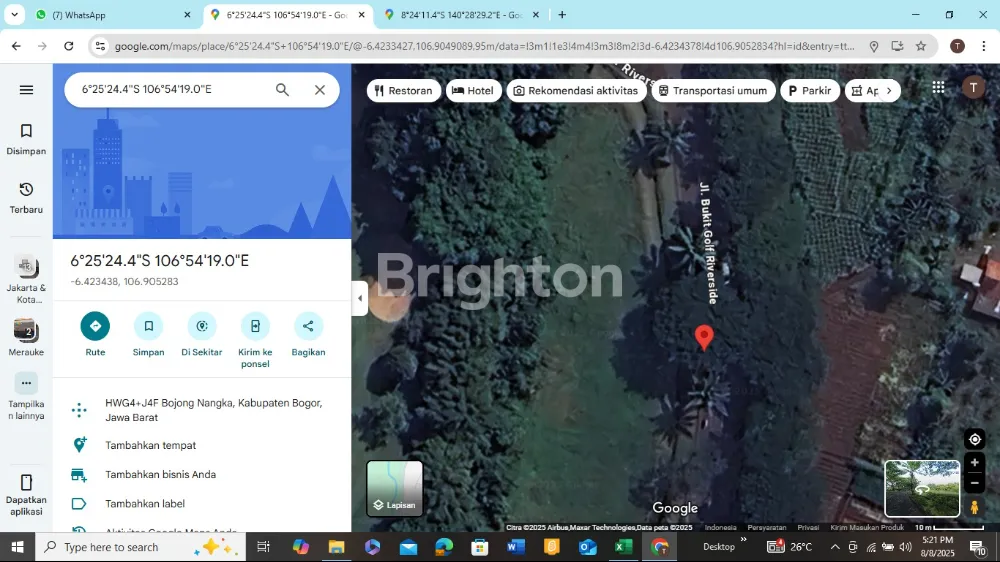Screen dimensions: 1000x562
Task: Expand Tampilkan lainnya in sidebar
Action: [26, 383]
